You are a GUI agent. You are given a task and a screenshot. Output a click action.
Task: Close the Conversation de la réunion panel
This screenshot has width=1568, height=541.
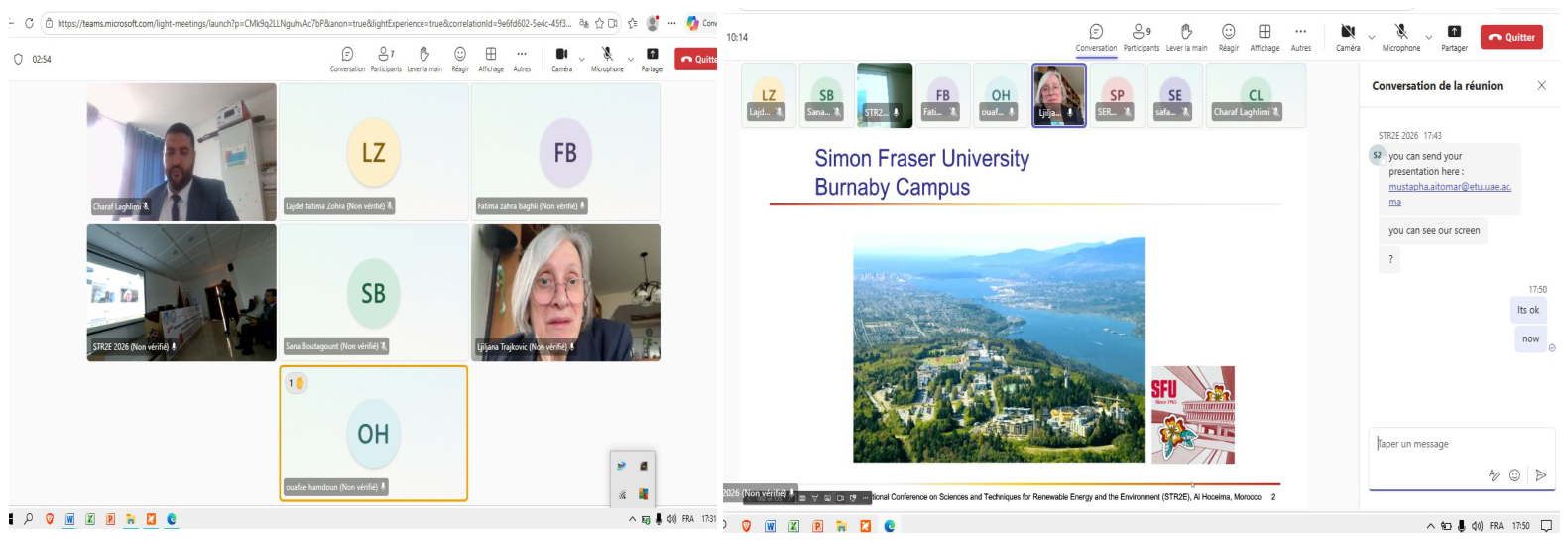coord(1541,86)
